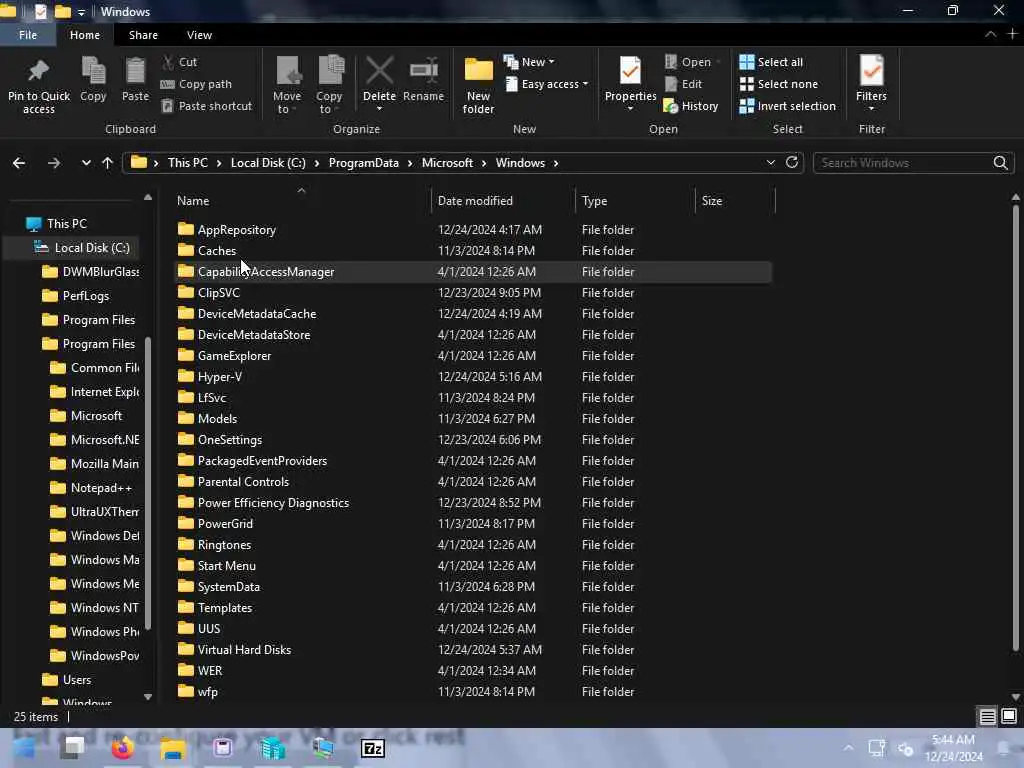The width and height of the screenshot is (1024, 768).
Task: Open the File tab
Action: (x=28, y=35)
